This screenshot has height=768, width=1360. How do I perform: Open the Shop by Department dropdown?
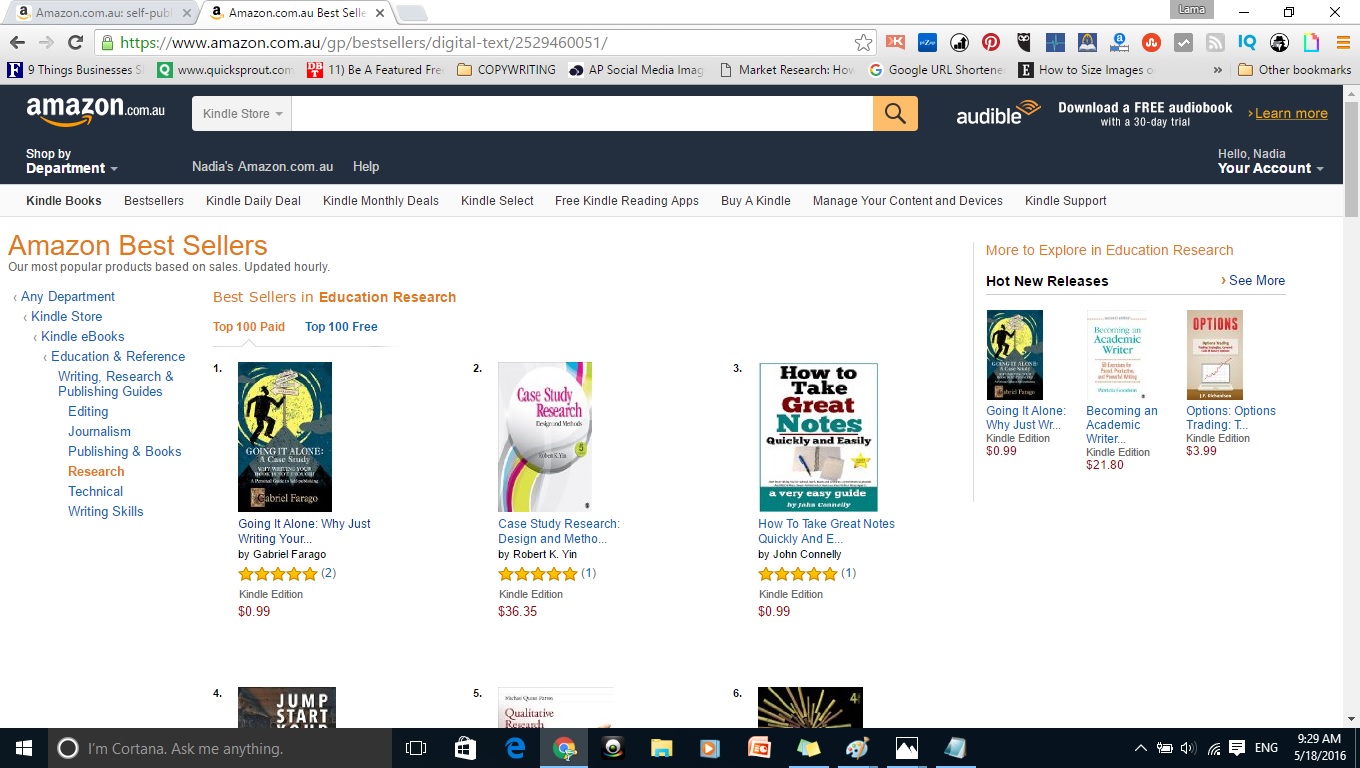[71, 161]
